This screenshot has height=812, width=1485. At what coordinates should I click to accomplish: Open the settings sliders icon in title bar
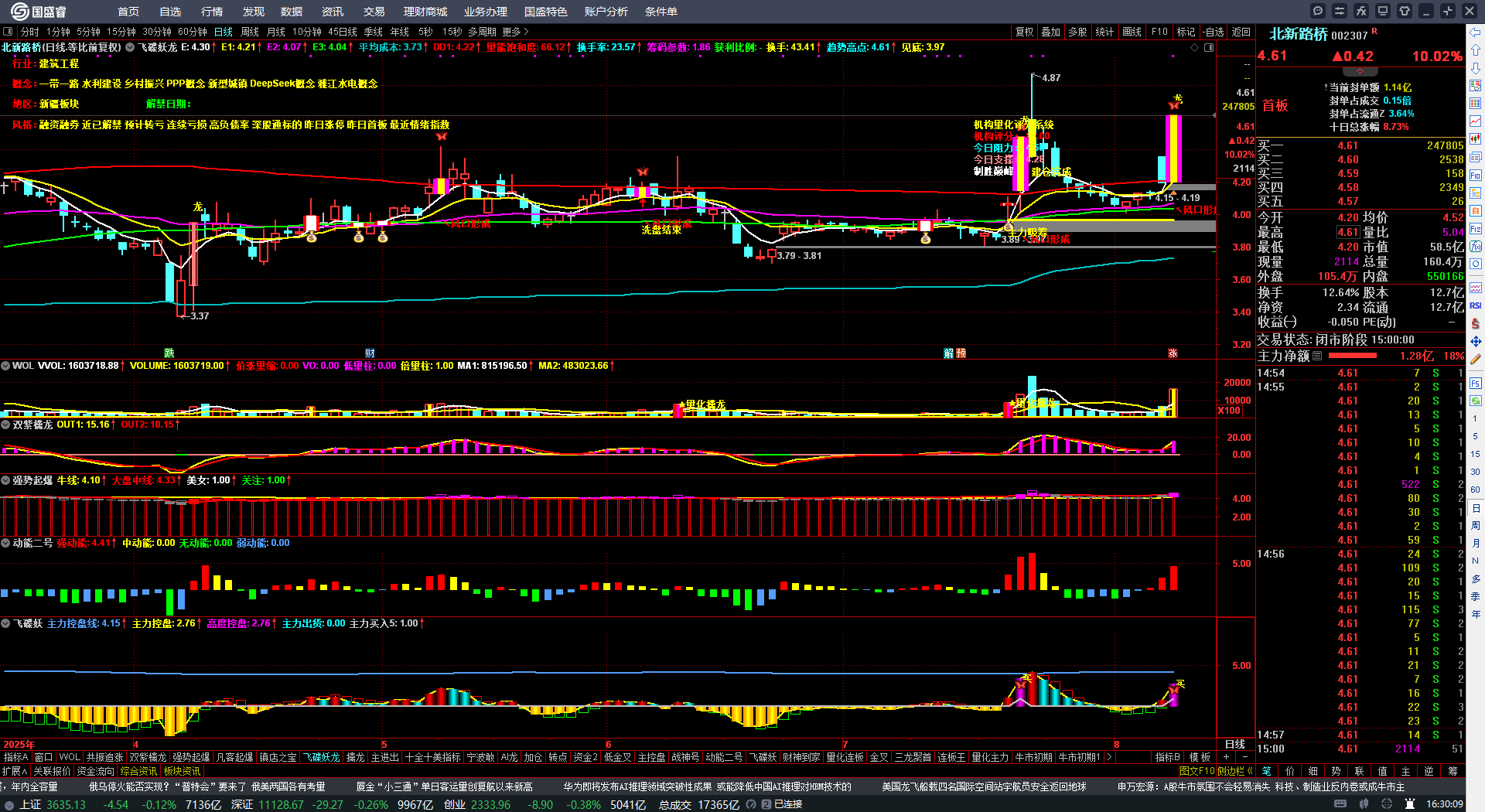1340,11
